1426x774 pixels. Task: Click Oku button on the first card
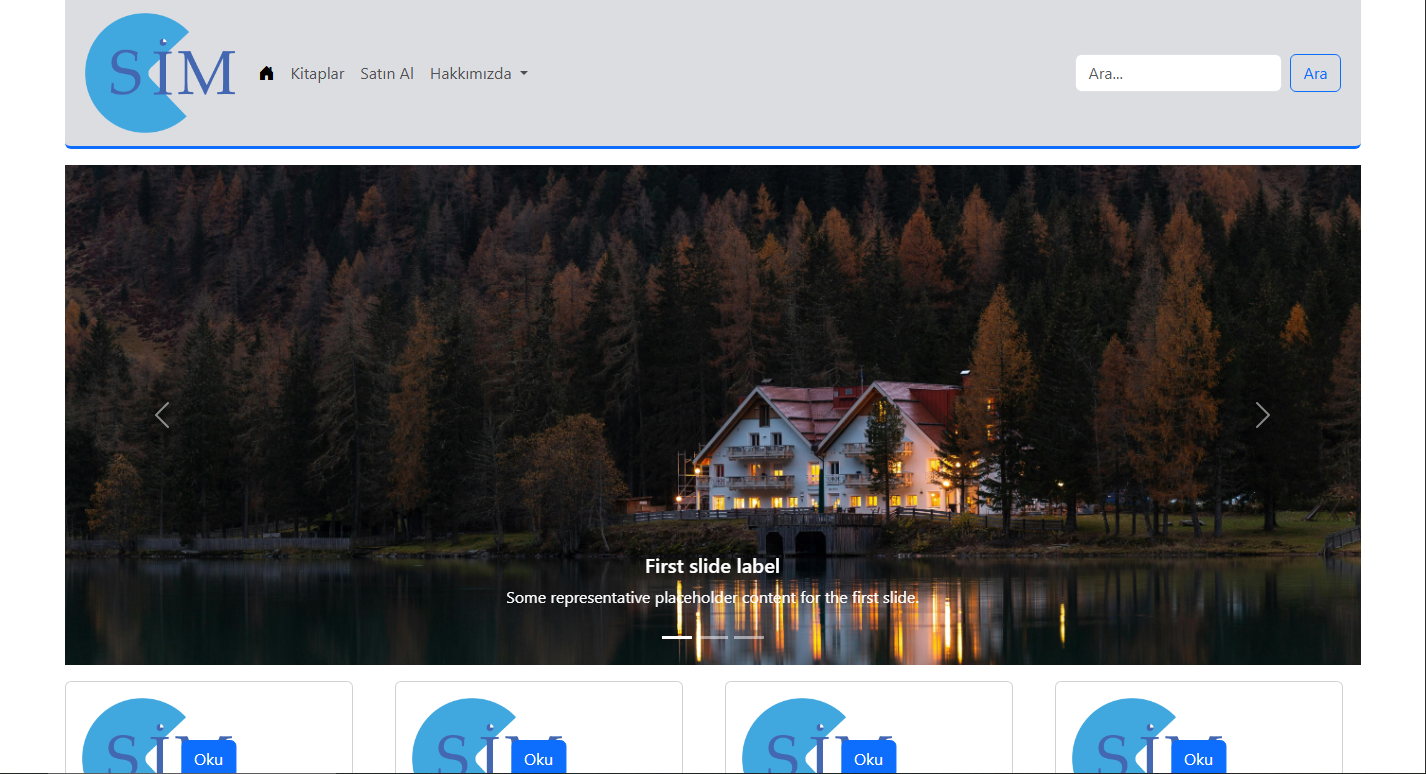(208, 758)
